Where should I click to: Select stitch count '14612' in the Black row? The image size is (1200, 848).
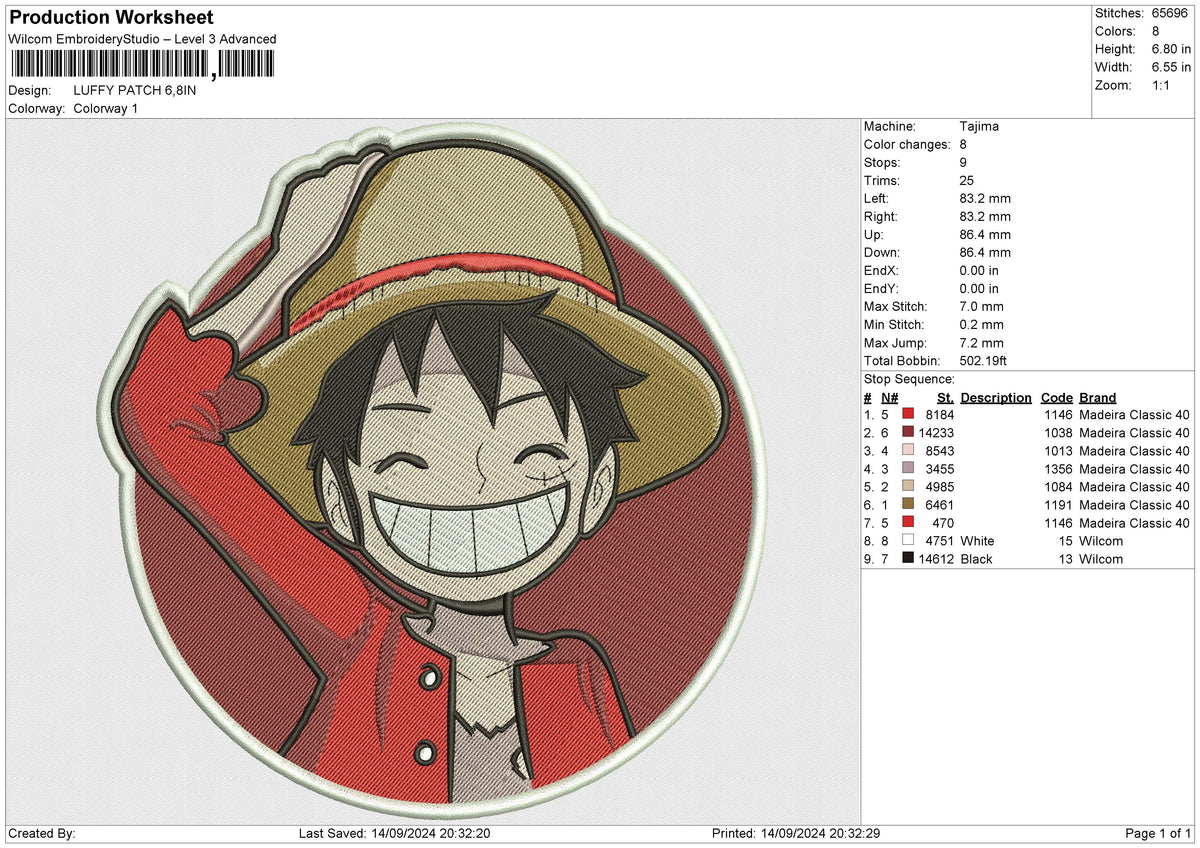936,559
